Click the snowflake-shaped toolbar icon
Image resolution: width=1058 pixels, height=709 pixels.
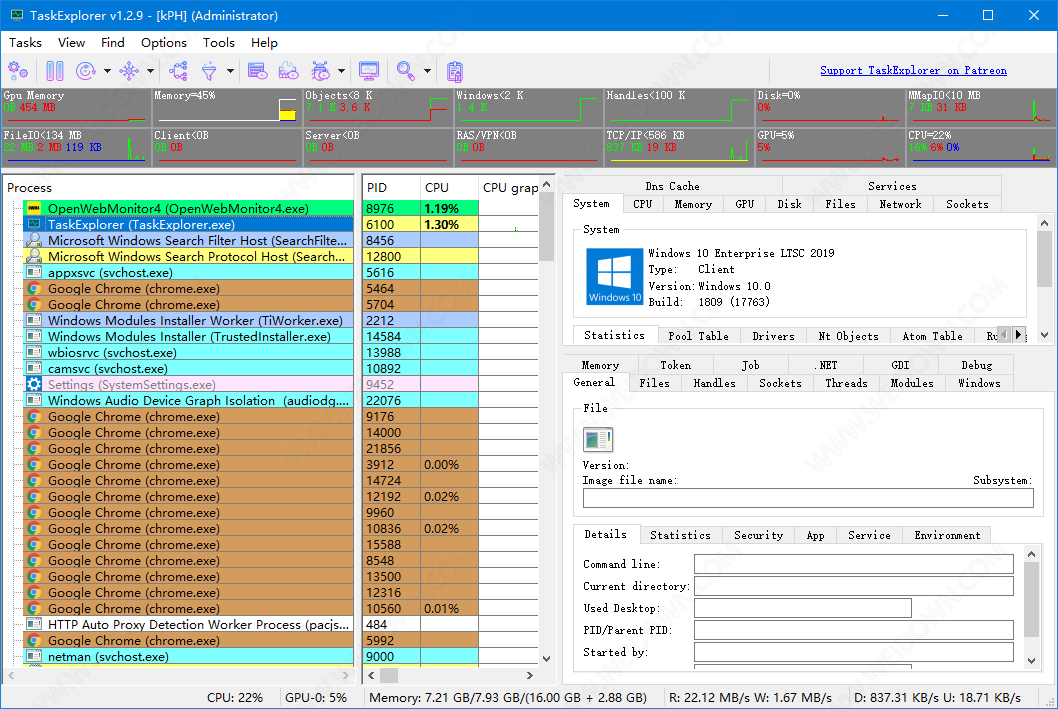(129, 70)
